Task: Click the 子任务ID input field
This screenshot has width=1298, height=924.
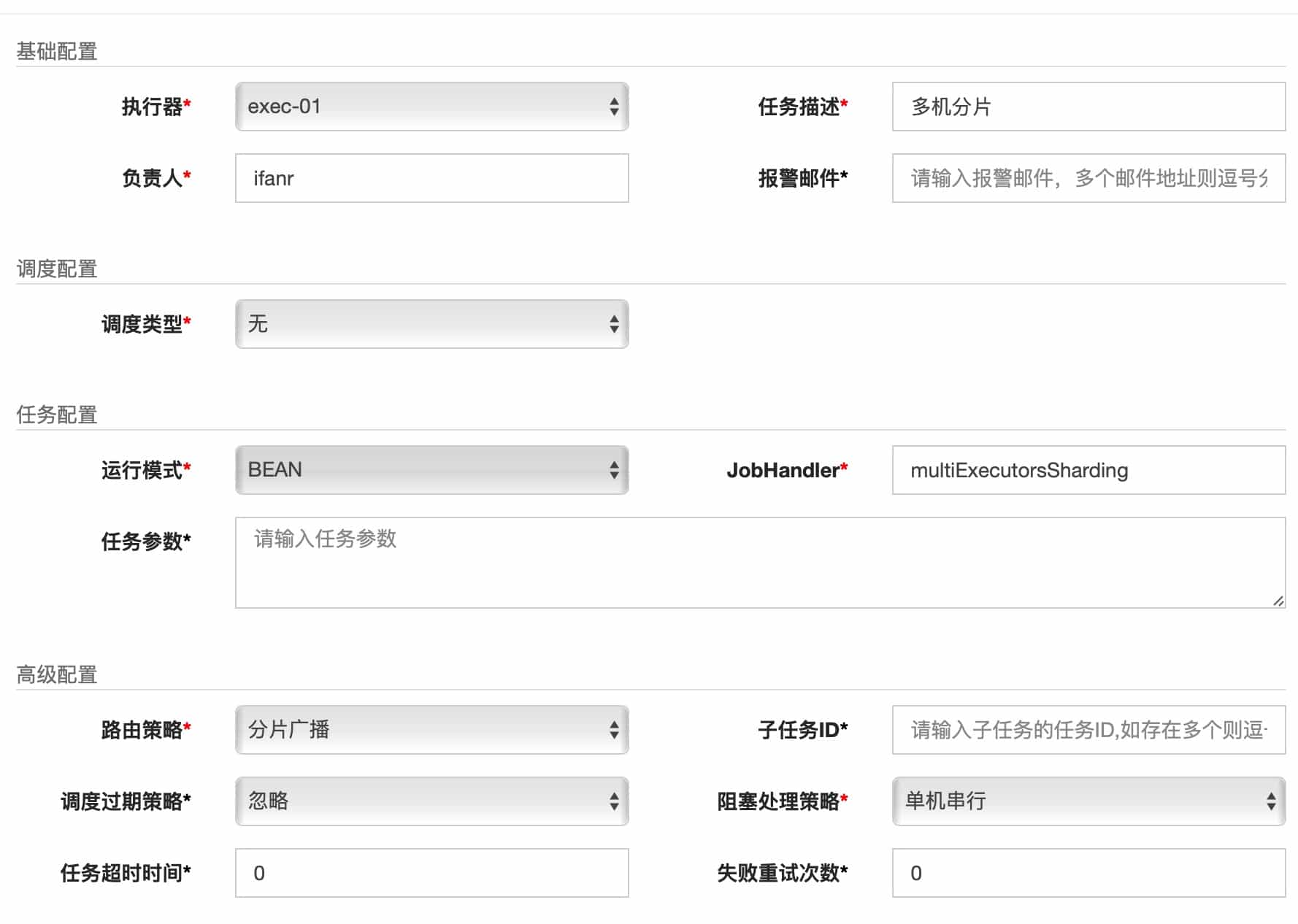Action: [1088, 730]
